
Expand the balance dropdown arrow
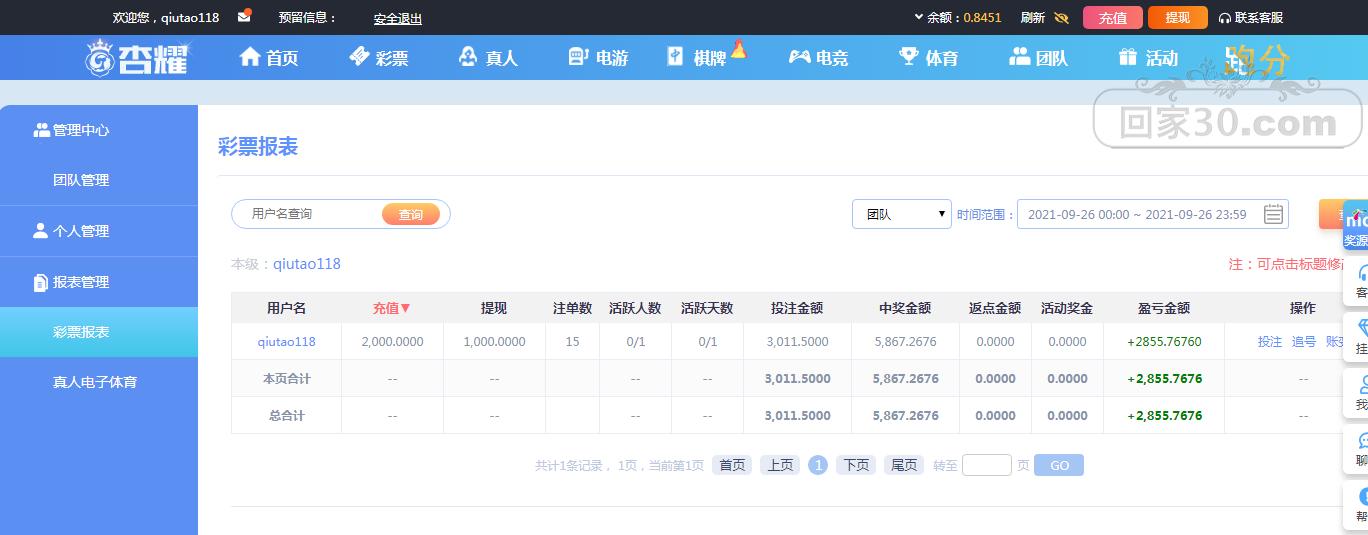[x=919, y=17]
